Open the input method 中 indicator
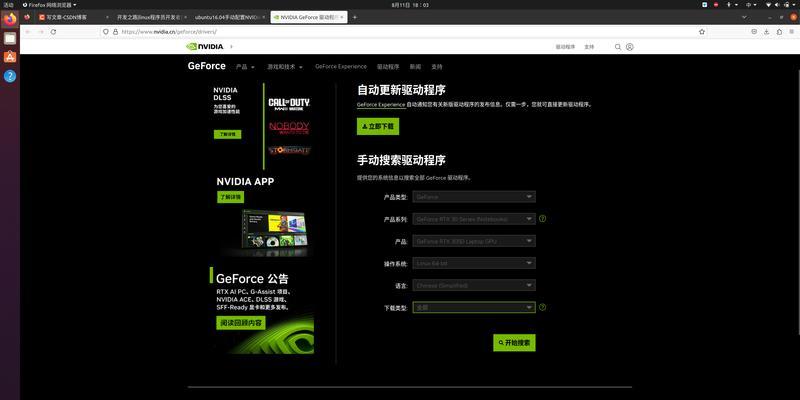The width and height of the screenshot is (800, 400). point(752,5)
